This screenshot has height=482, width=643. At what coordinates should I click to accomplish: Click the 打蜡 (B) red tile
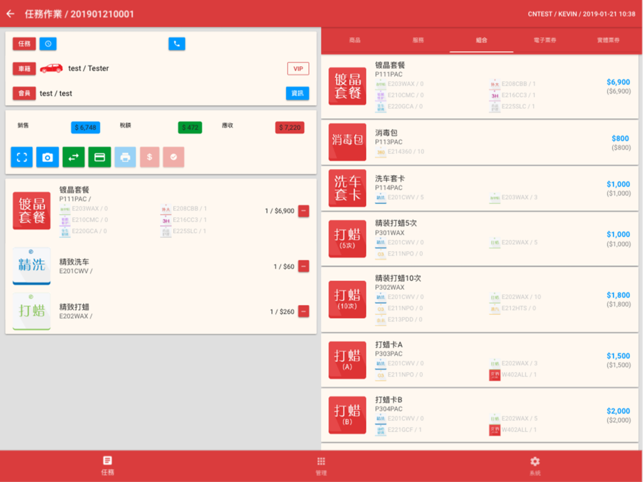coord(347,415)
